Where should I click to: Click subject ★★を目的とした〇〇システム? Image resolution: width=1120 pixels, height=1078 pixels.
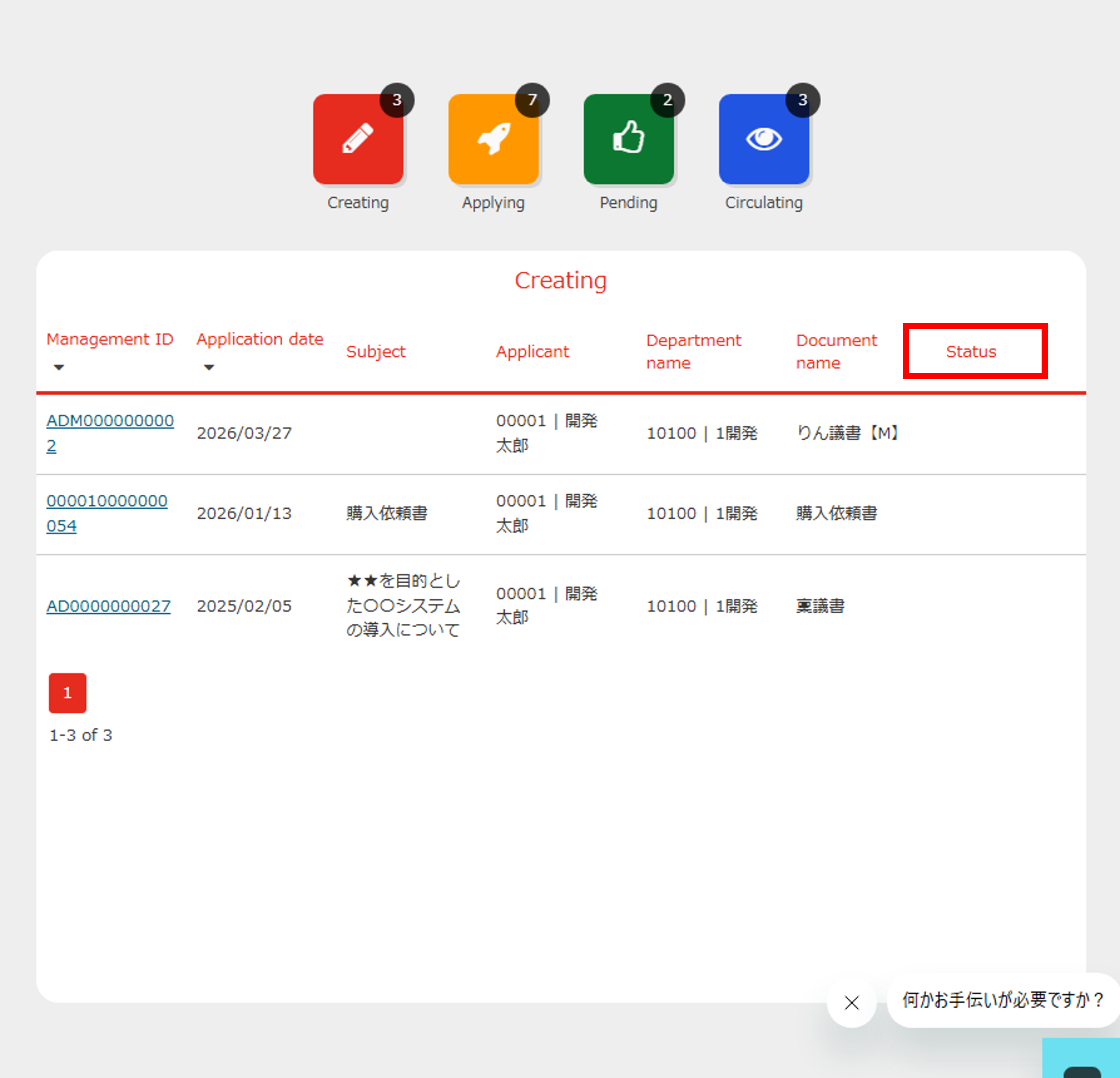(403, 605)
